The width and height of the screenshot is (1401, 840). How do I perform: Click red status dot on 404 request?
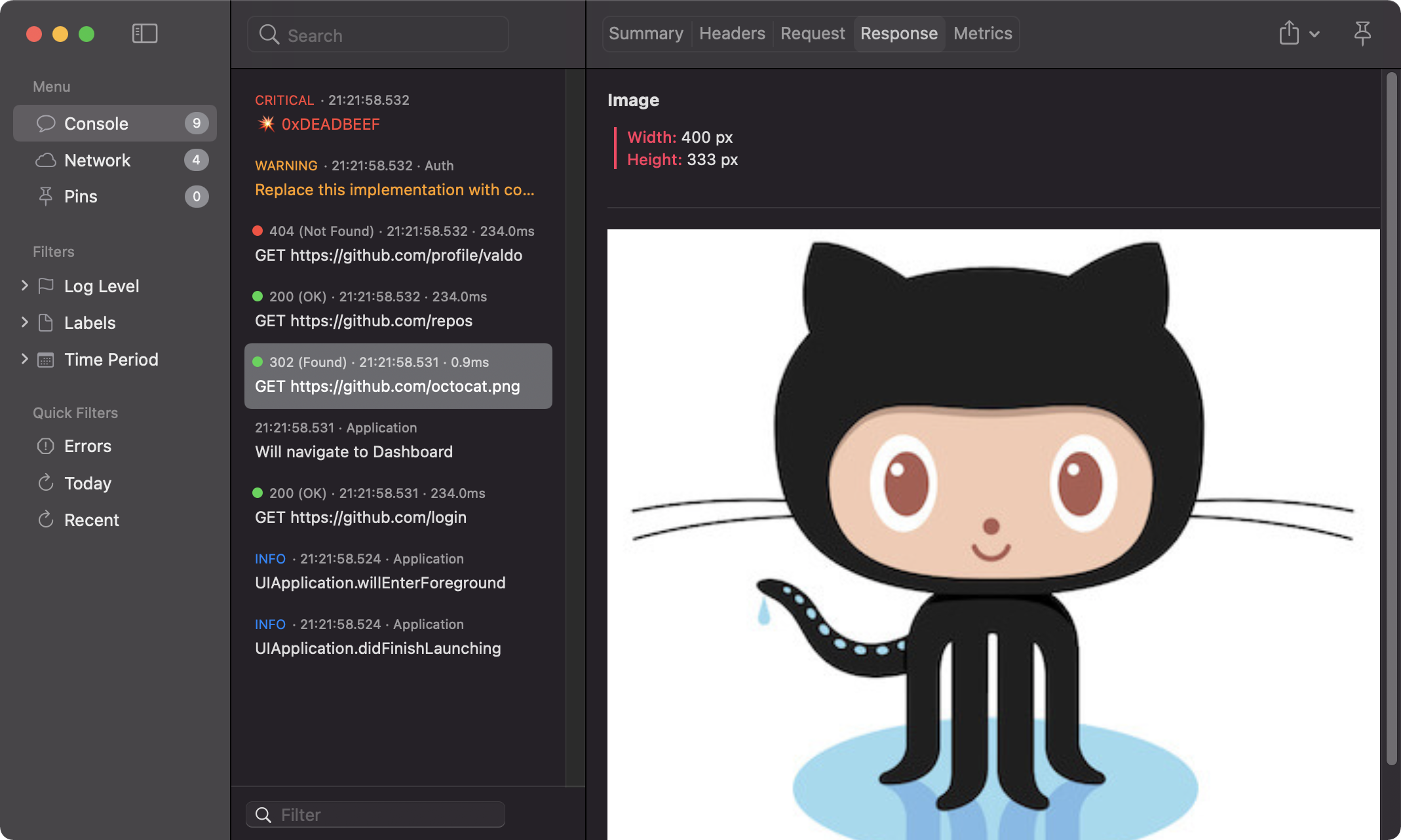coord(258,231)
